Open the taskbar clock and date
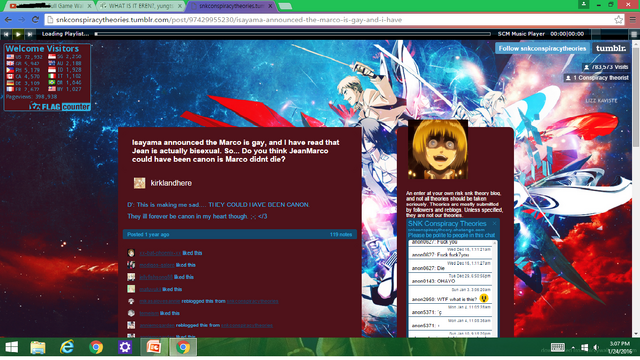Image resolution: width=640 pixels, height=360 pixels. [x=620, y=347]
